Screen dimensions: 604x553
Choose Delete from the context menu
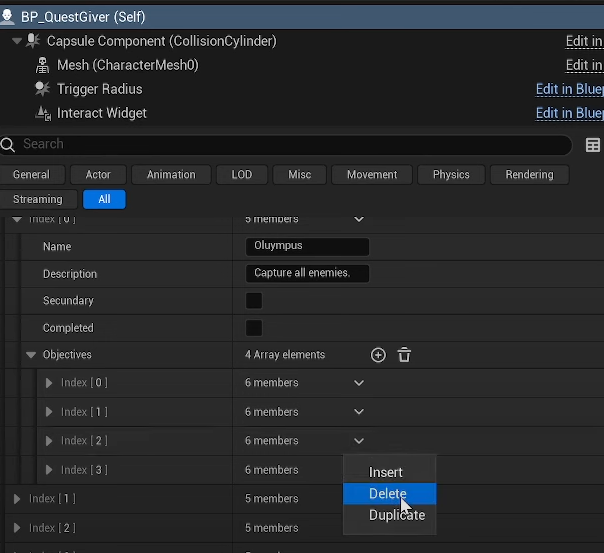coord(387,494)
